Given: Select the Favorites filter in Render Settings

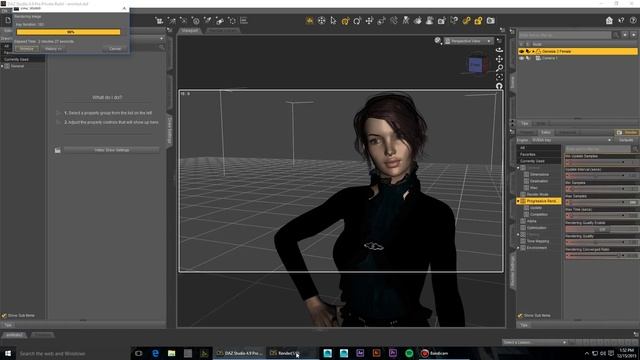Looking at the screenshot, I should (539, 154).
